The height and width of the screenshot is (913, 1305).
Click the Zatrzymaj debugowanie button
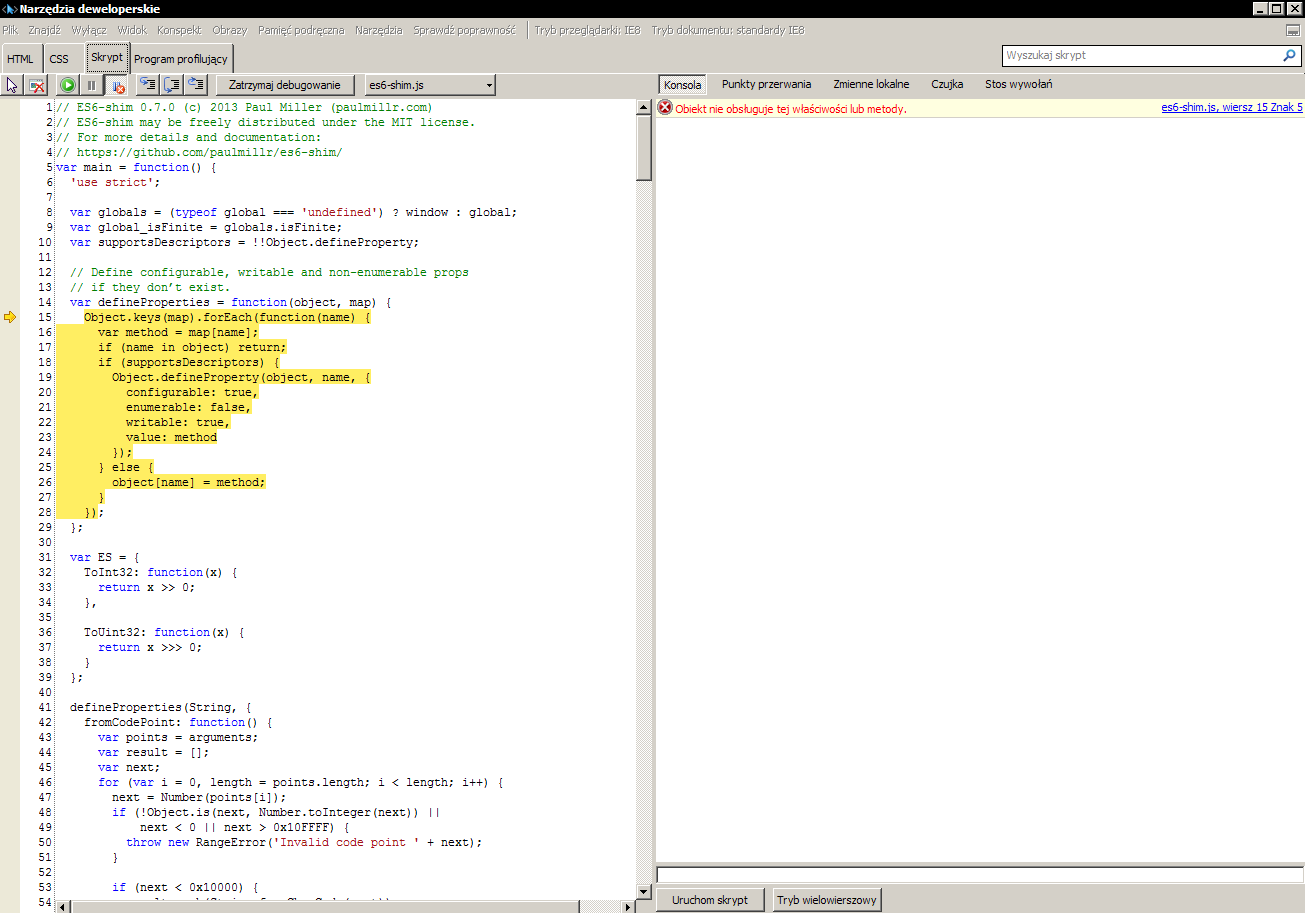[x=285, y=86]
